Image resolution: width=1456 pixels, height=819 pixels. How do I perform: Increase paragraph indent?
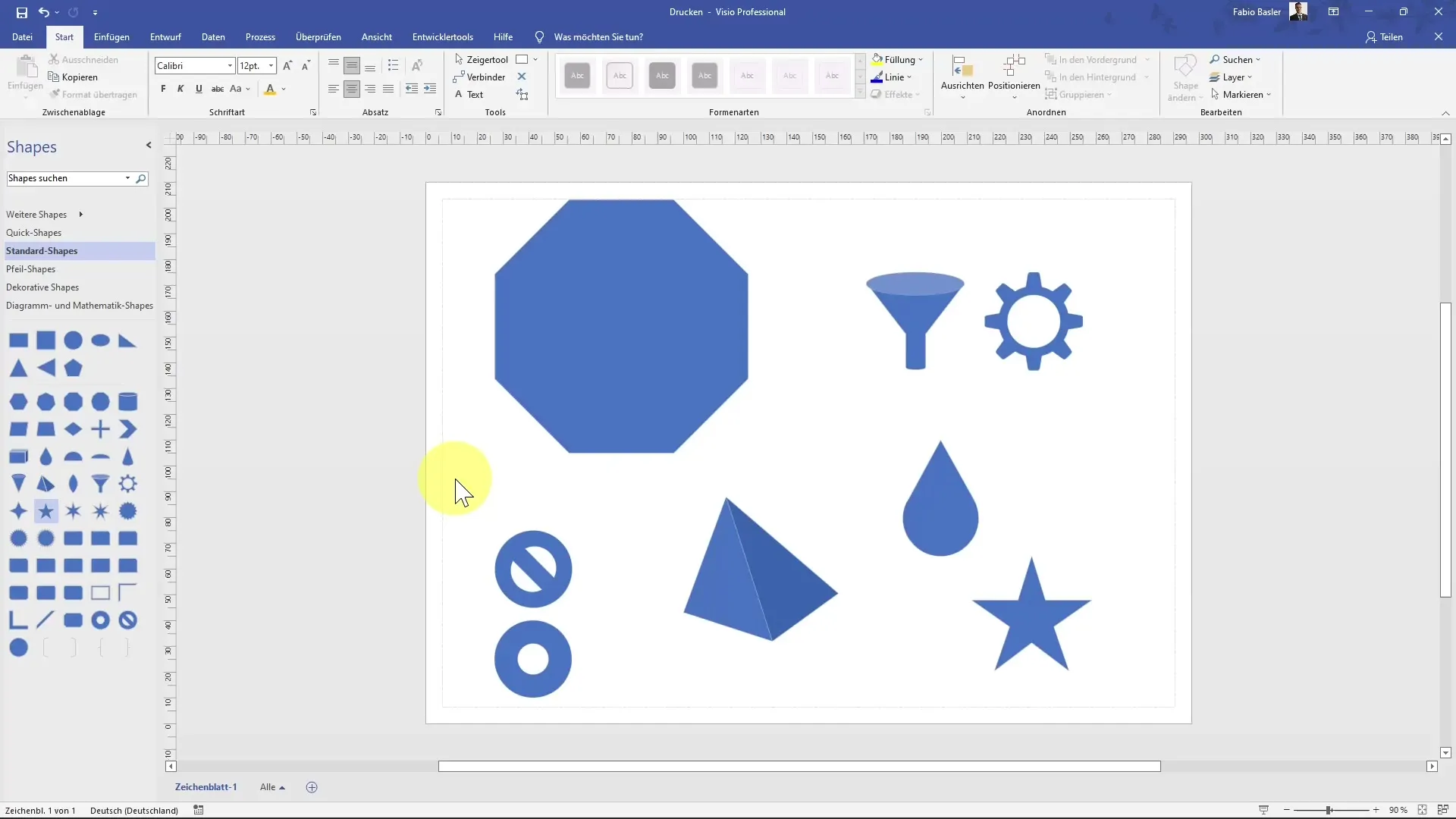coord(430,89)
